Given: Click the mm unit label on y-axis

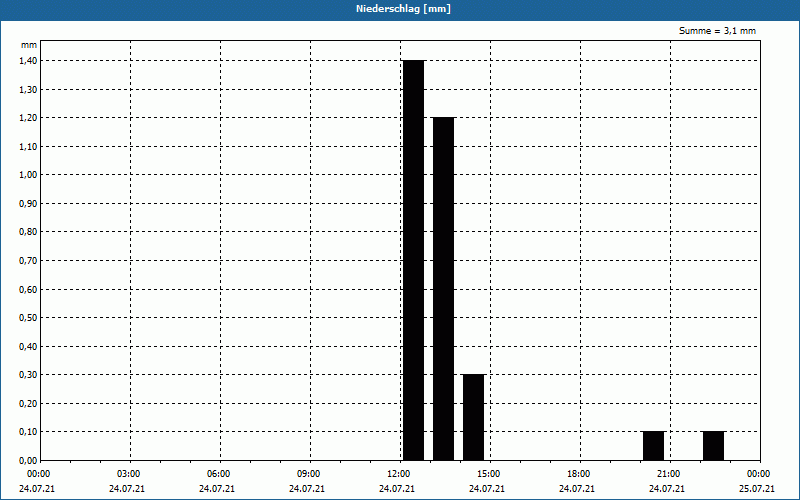Looking at the screenshot, I should tap(29, 45).
